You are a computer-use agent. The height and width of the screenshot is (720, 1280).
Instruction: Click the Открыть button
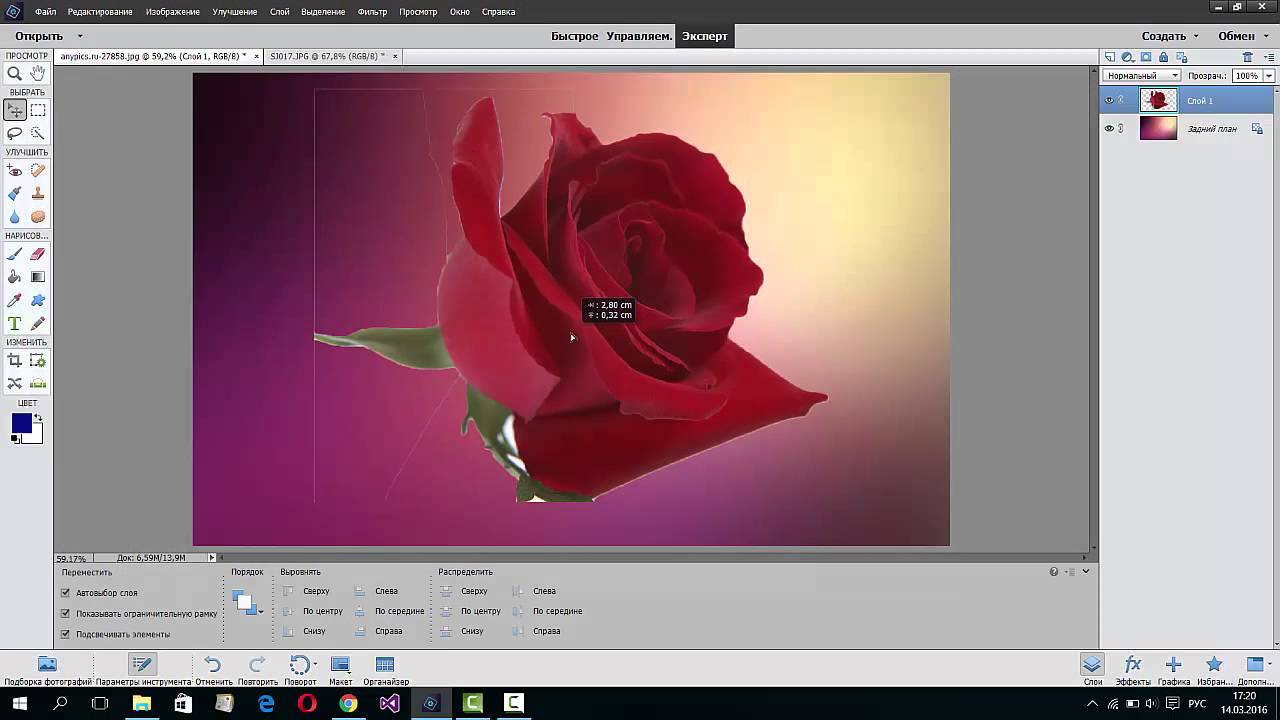[39, 36]
